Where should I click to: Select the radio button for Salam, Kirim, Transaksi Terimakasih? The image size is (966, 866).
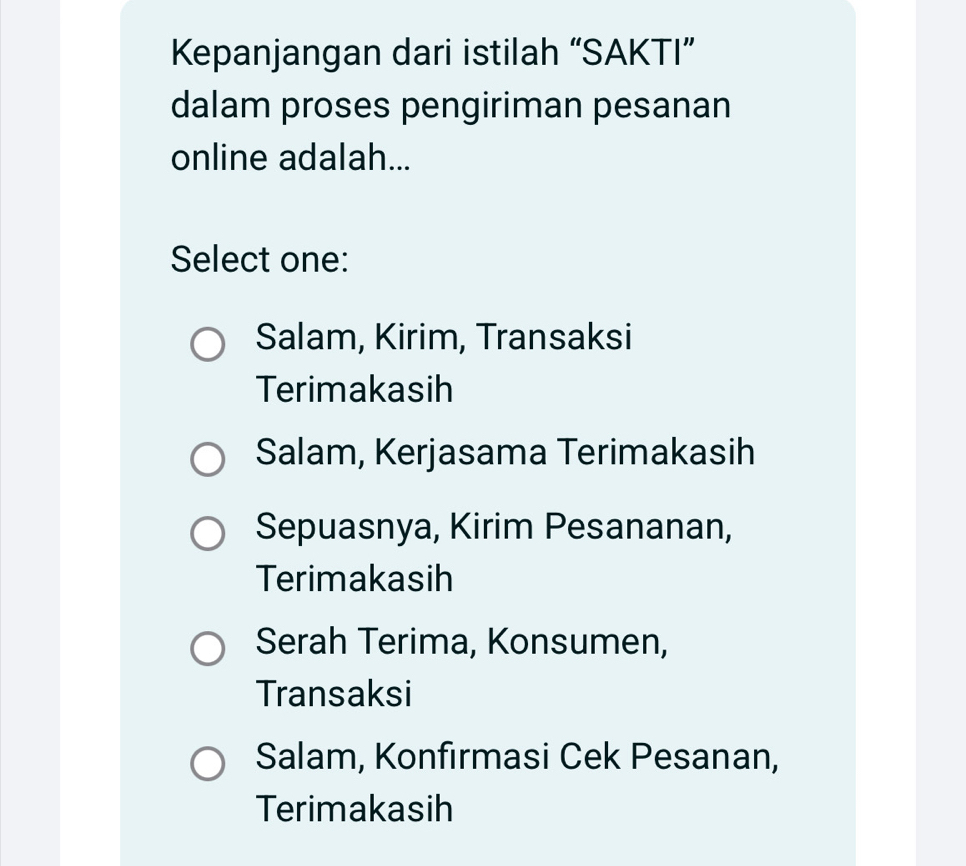click(208, 345)
